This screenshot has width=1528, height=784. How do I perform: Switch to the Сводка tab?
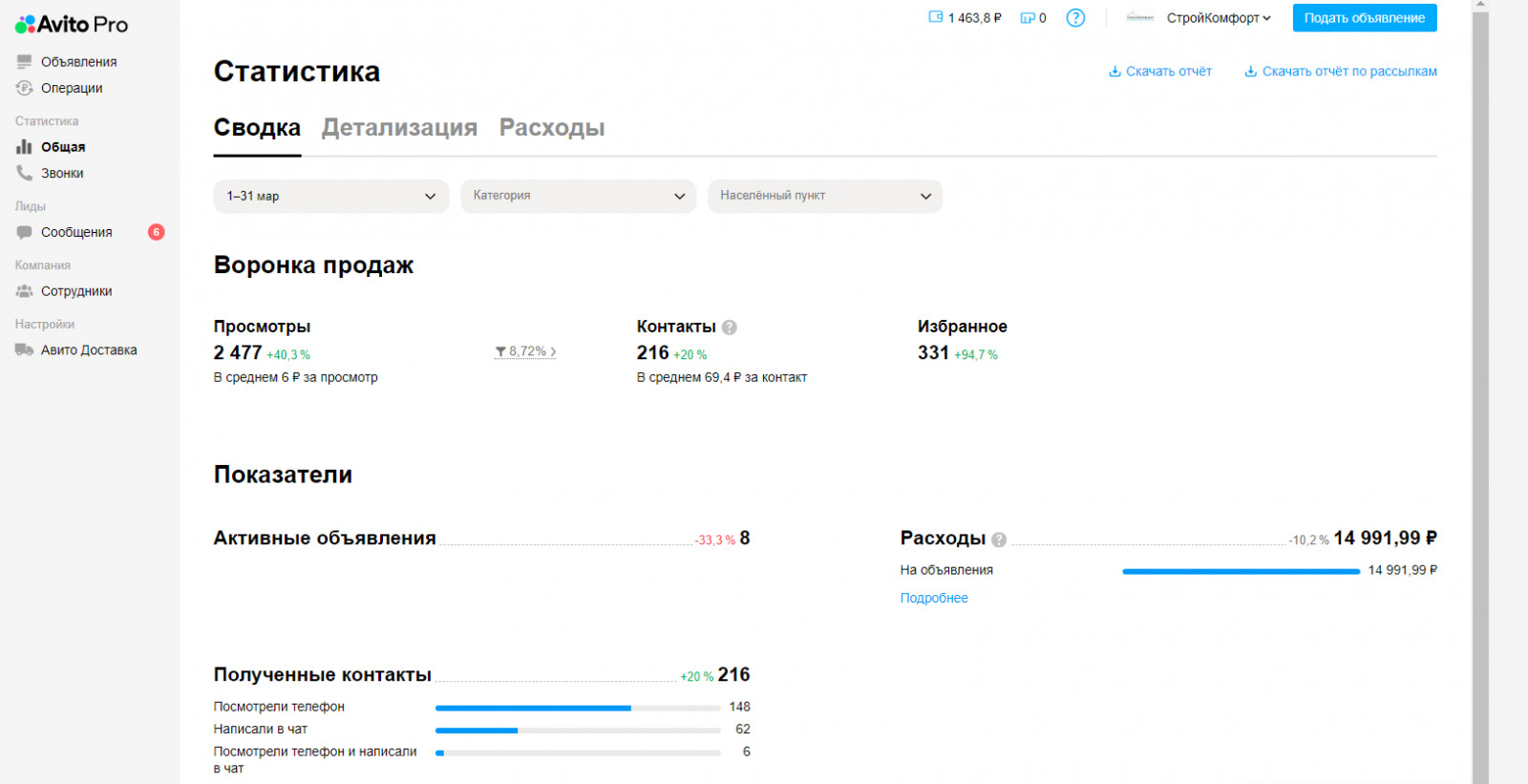257,128
